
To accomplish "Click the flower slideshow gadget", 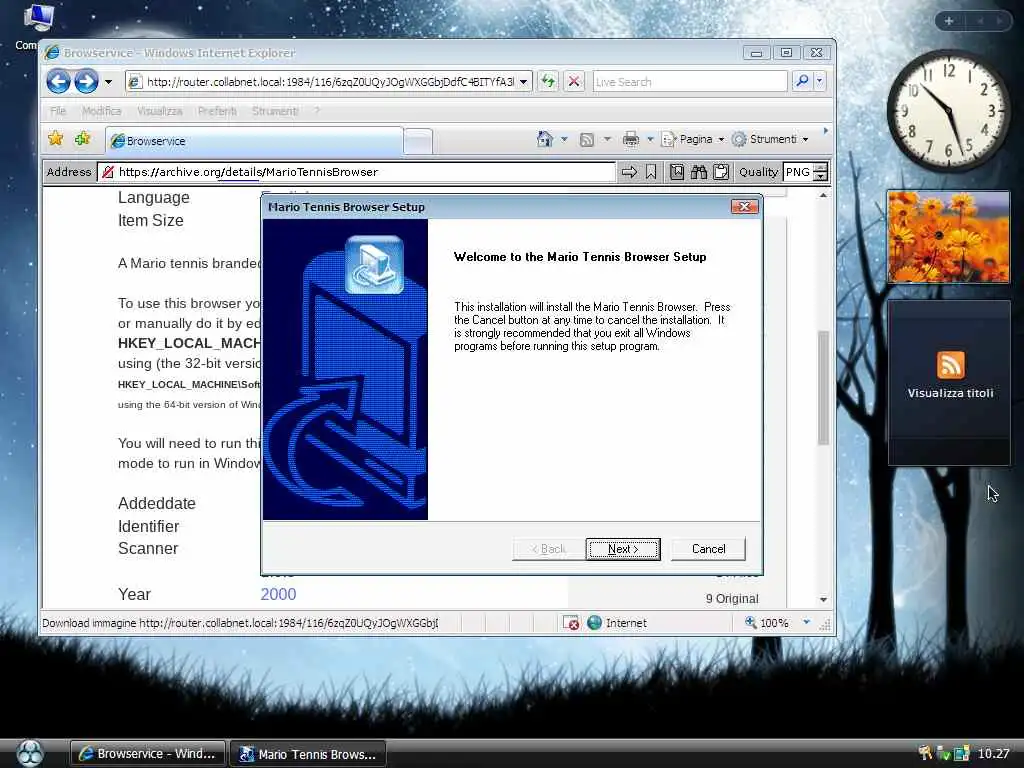I will tap(948, 237).
